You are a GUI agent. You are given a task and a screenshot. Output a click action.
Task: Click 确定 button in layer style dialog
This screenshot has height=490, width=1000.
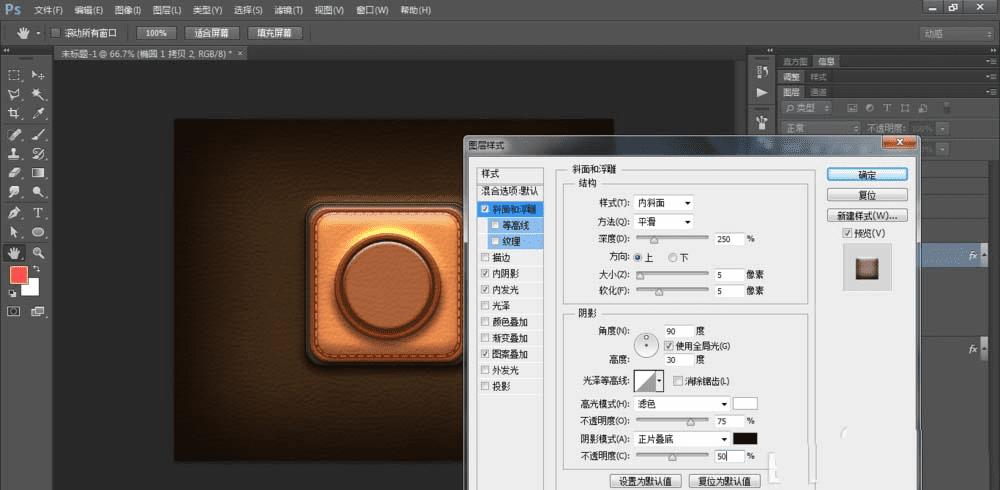867,175
